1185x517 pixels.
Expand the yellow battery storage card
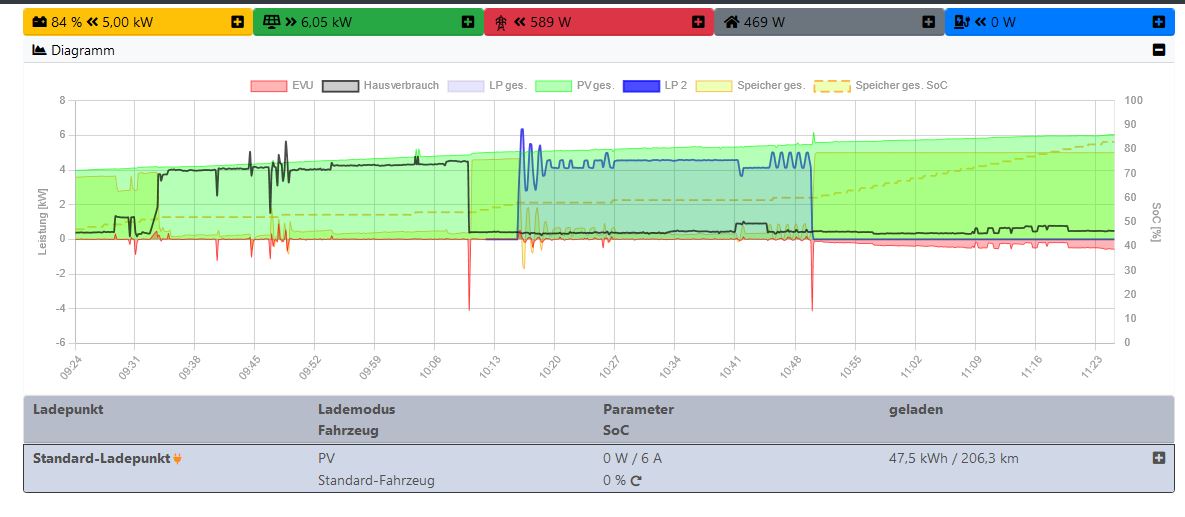click(237, 22)
